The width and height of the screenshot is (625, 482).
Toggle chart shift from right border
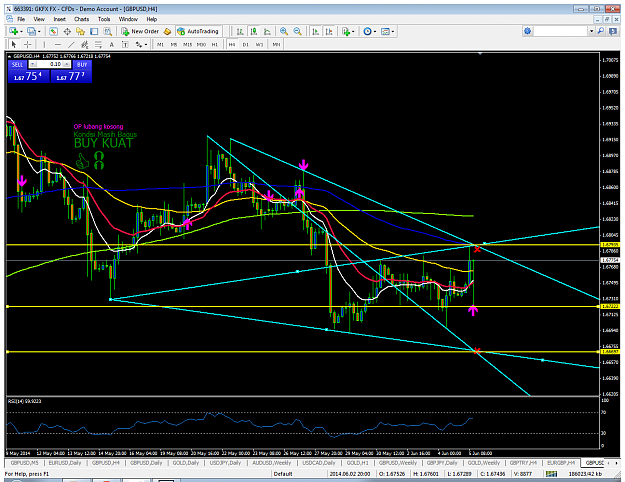coord(329,31)
